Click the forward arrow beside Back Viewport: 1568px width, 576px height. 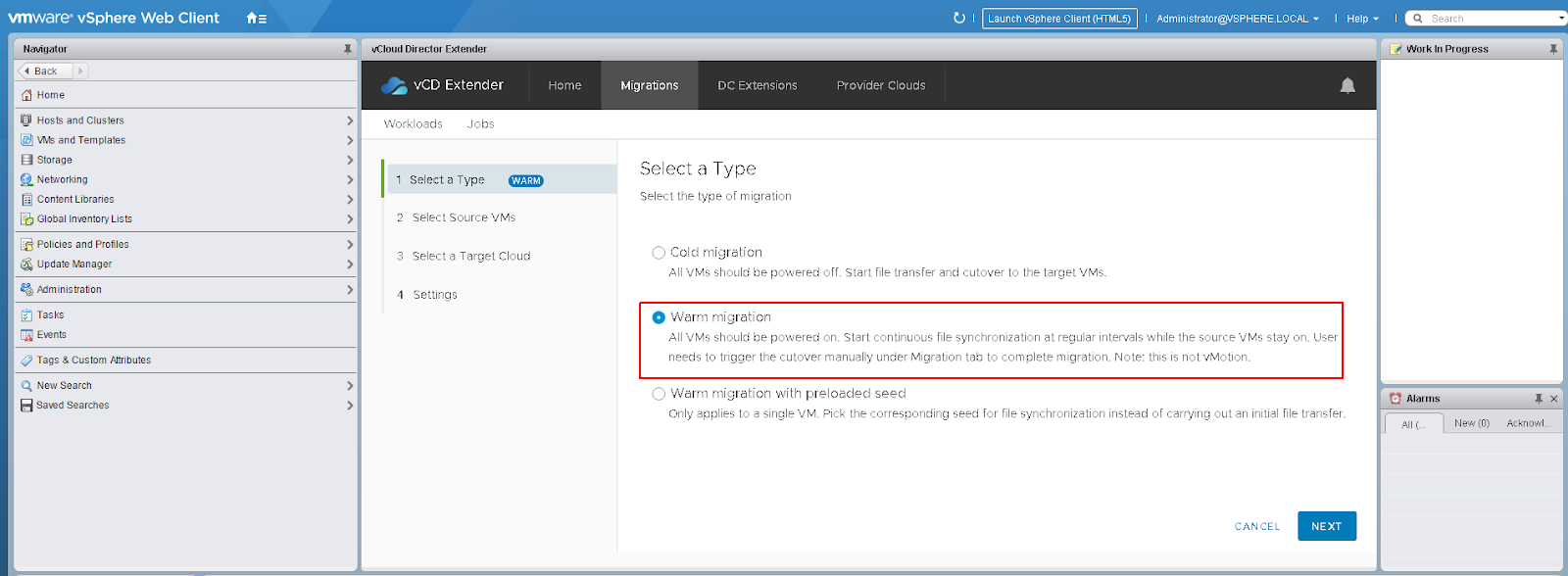(x=80, y=71)
